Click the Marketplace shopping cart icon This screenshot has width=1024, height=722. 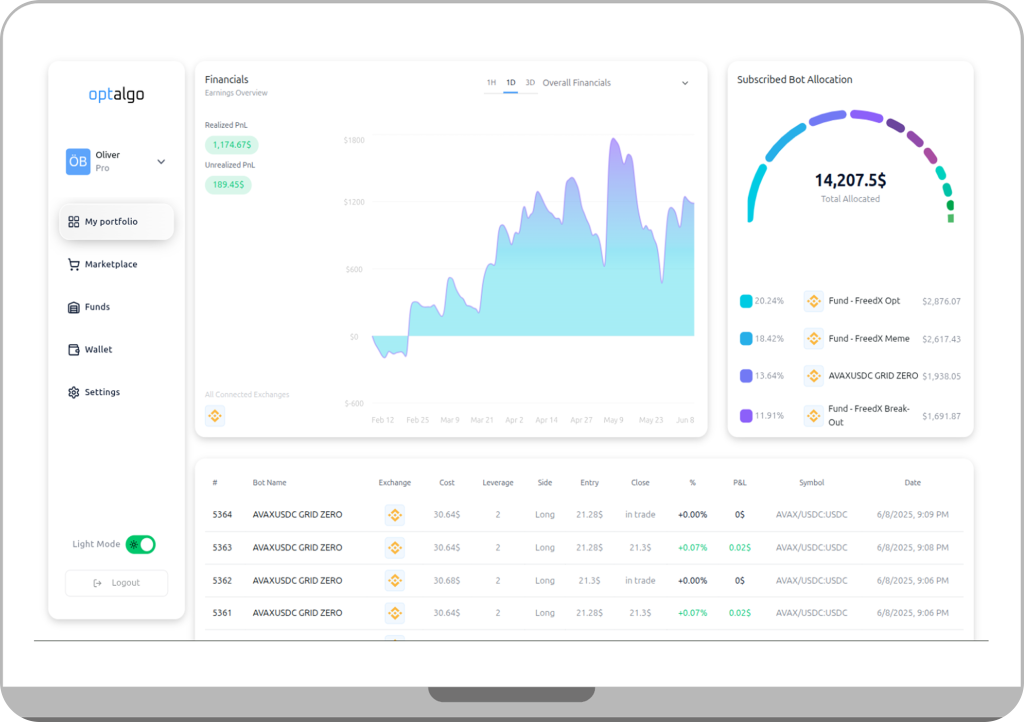click(73, 265)
